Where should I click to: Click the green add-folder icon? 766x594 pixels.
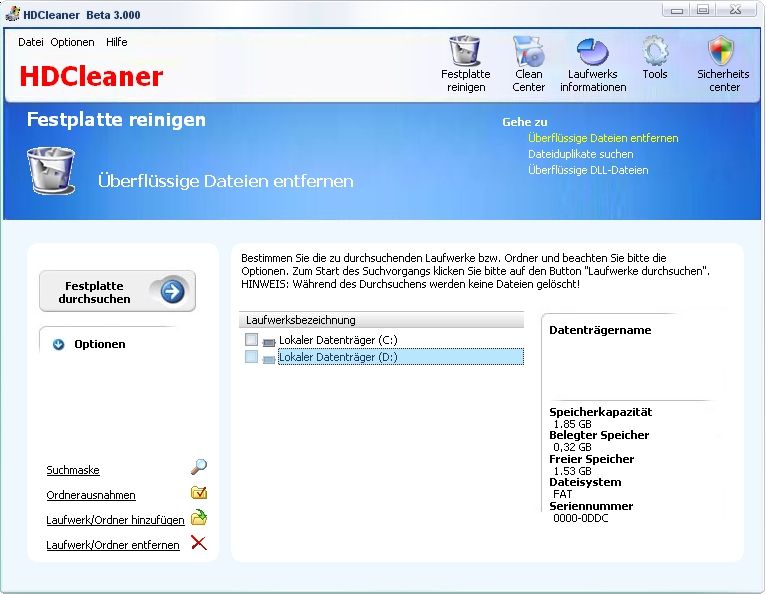pyautogui.click(x=199, y=518)
